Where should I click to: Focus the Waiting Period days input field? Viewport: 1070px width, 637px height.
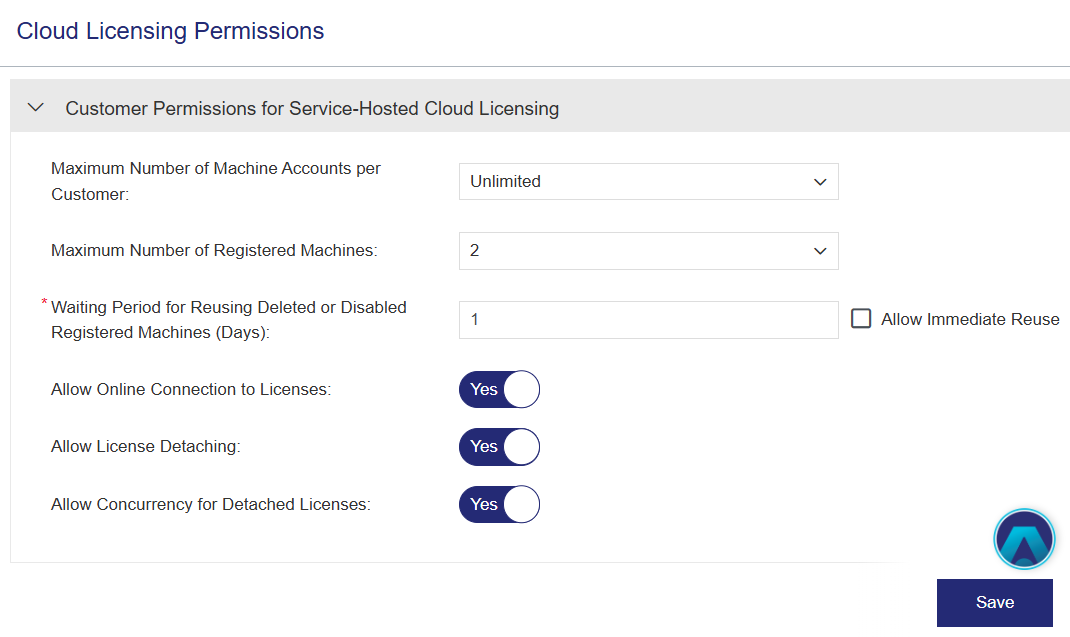[647, 320]
